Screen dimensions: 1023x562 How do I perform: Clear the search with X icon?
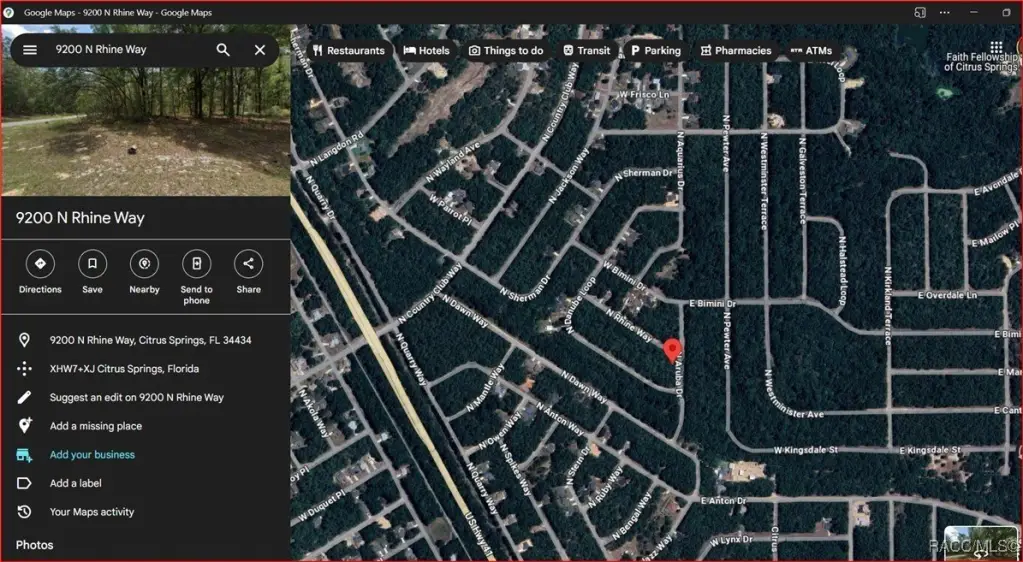[260, 50]
